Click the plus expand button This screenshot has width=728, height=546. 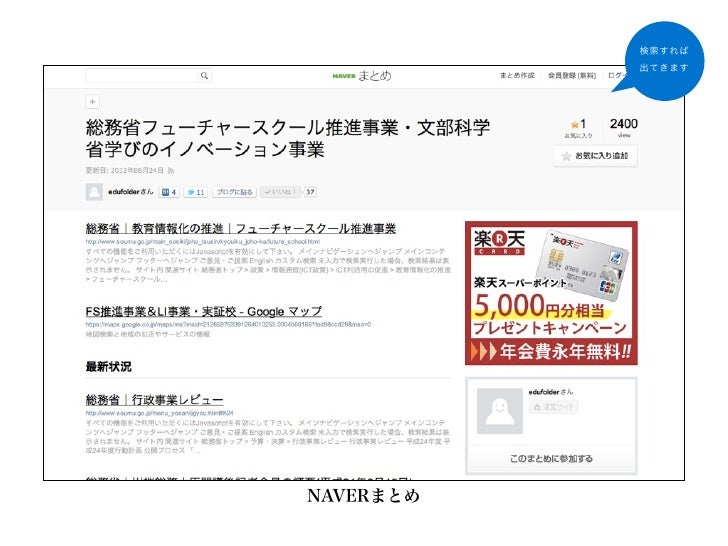click(x=92, y=101)
